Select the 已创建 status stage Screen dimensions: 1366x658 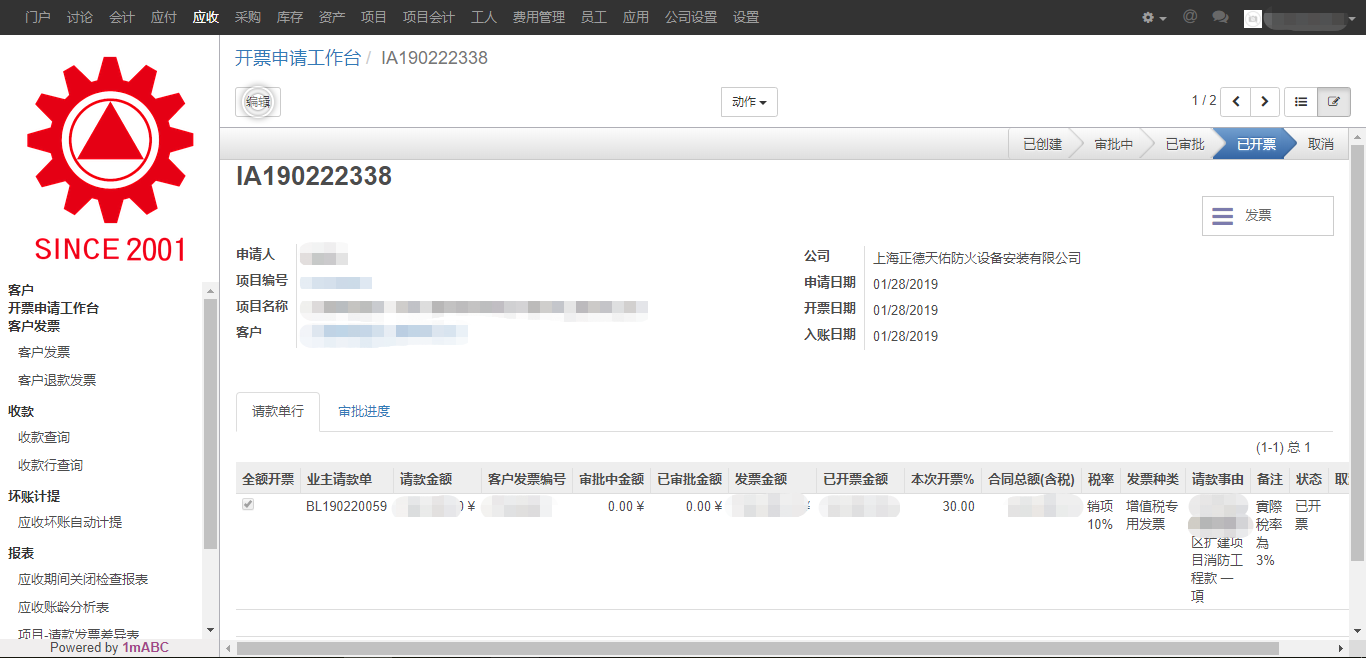click(x=1042, y=144)
